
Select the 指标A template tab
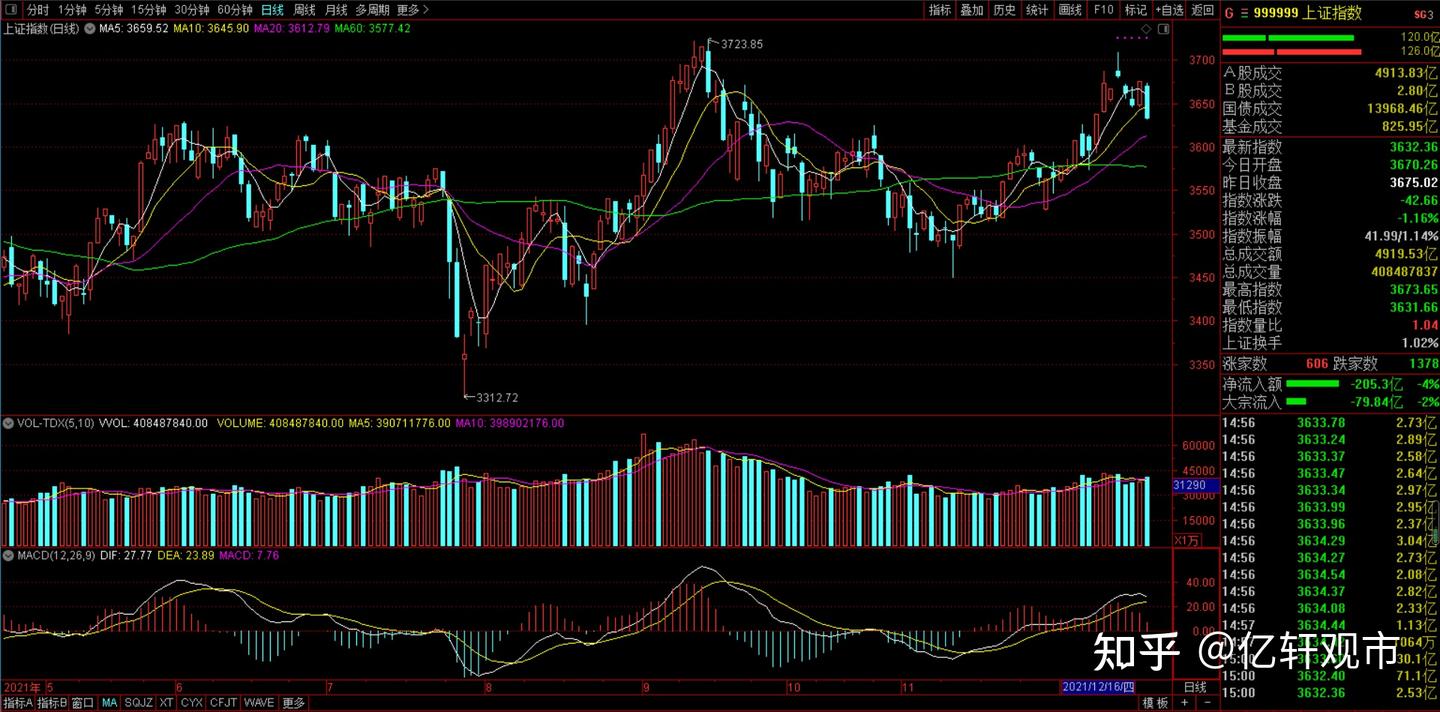[x=19, y=703]
